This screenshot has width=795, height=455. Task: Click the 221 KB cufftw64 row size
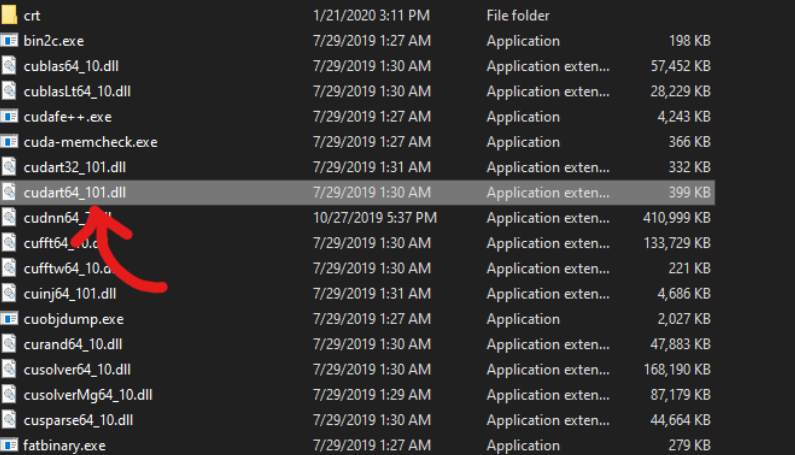pos(690,268)
